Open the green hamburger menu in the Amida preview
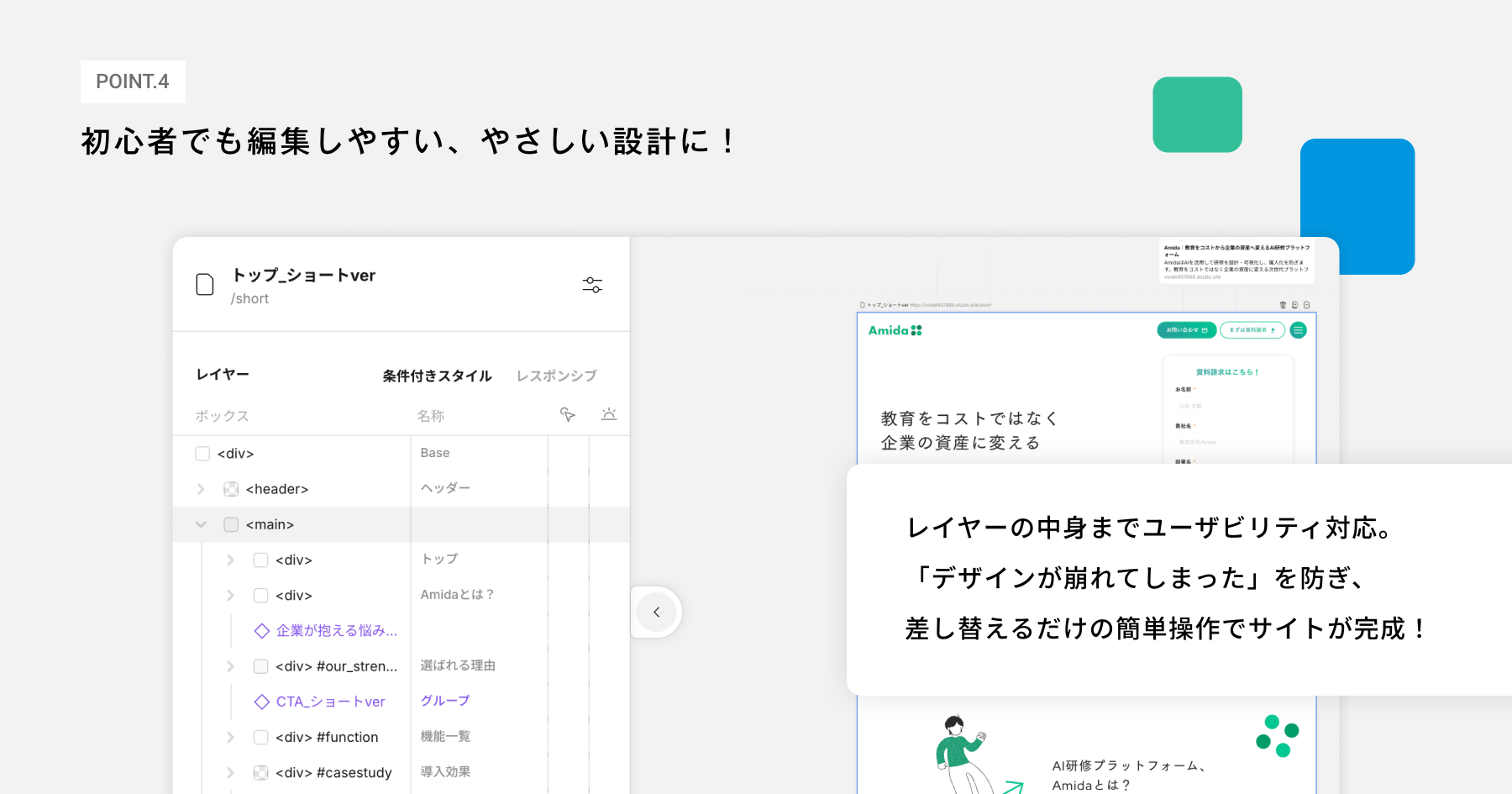The width and height of the screenshot is (1512, 794). pos(1298,330)
